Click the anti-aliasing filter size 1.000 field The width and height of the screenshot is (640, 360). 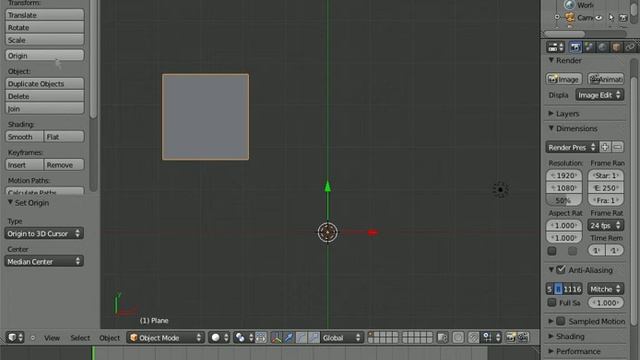click(x=606, y=302)
